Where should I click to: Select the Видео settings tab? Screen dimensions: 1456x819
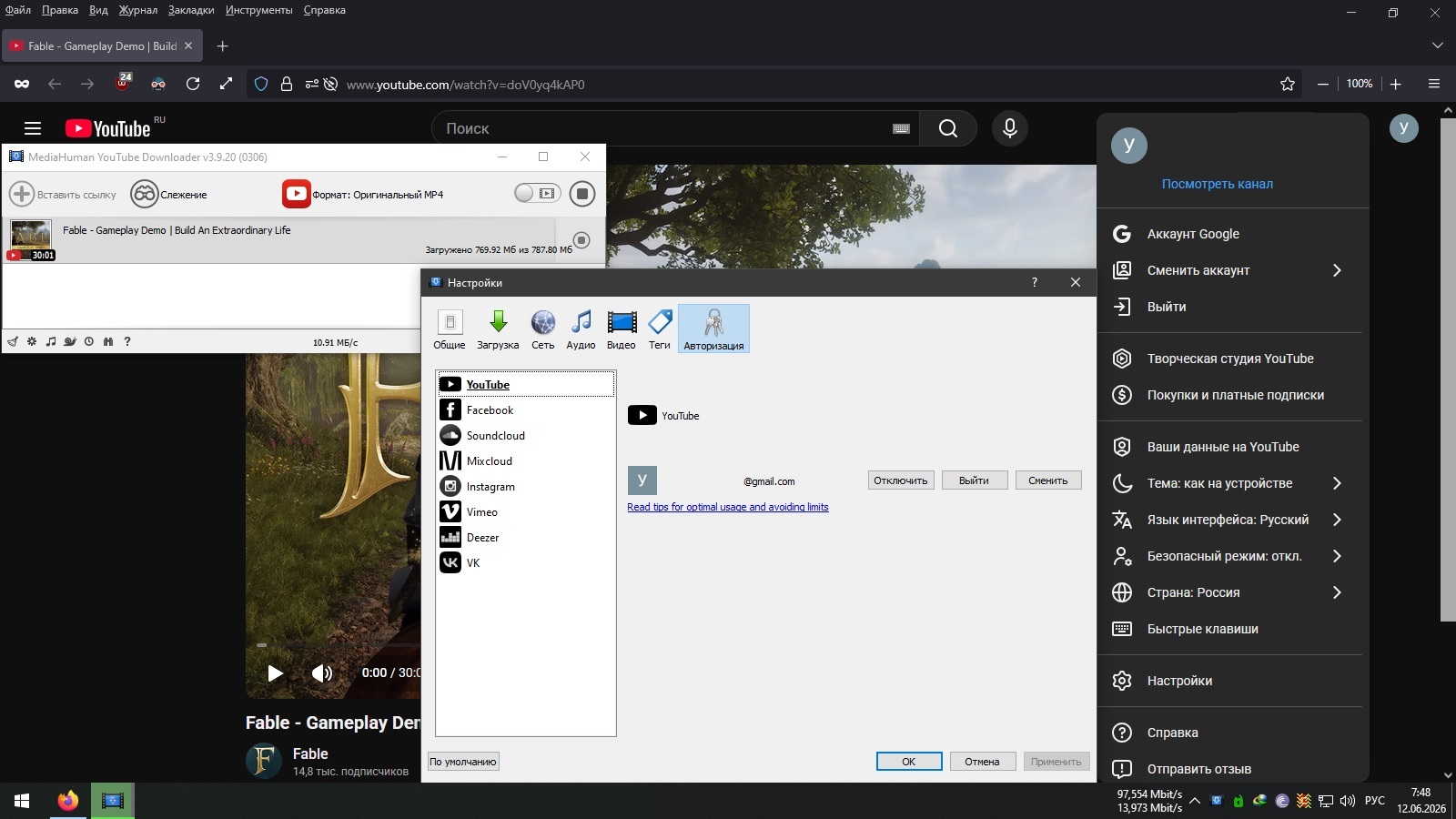pyautogui.click(x=622, y=329)
